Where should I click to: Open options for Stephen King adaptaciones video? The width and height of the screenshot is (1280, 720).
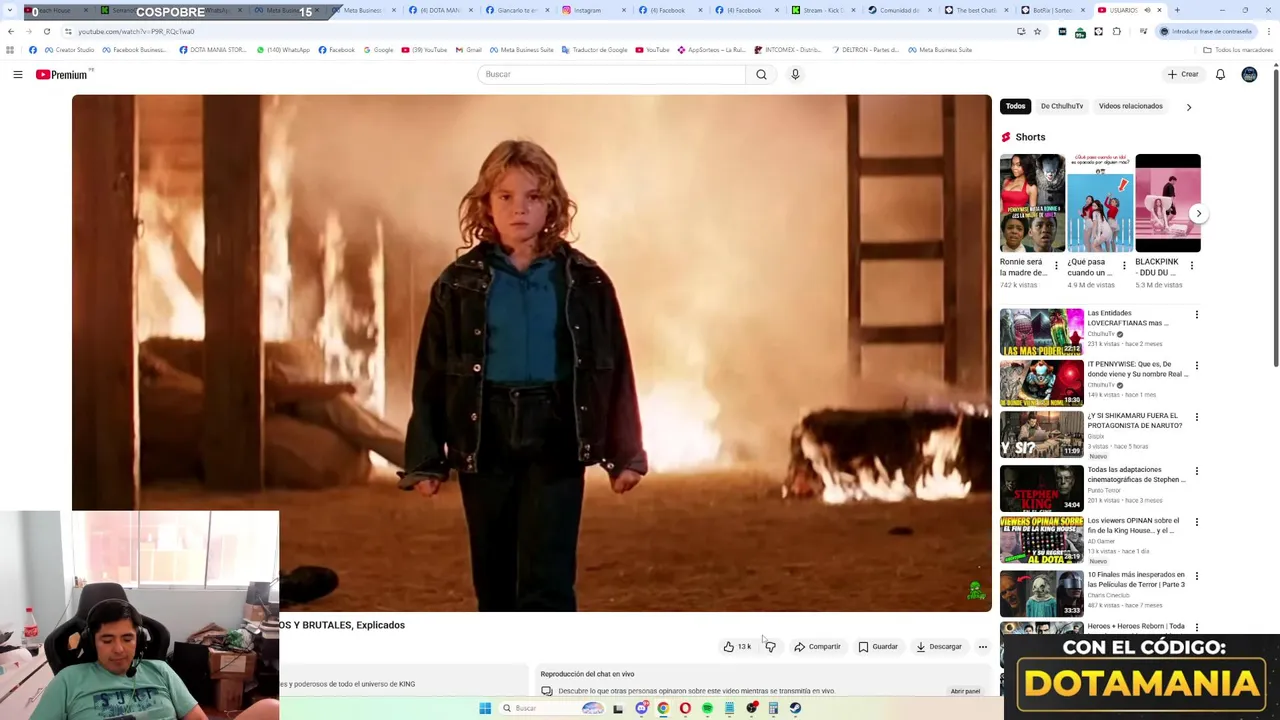[x=1196, y=471]
